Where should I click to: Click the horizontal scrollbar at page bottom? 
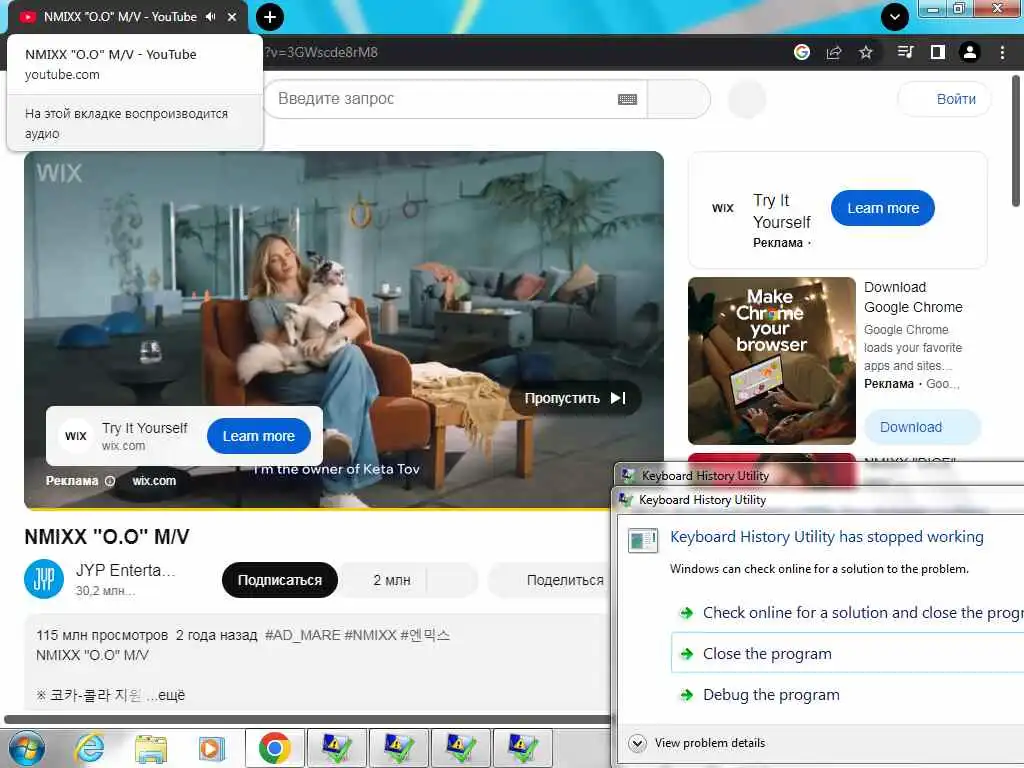pyautogui.click(x=307, y=719)
